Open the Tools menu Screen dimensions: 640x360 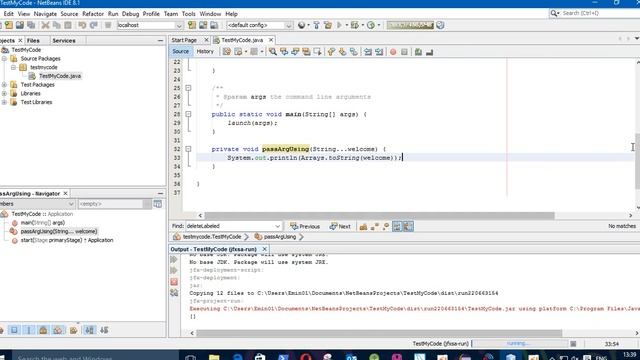pyautogui.click(x=188, y=14)
